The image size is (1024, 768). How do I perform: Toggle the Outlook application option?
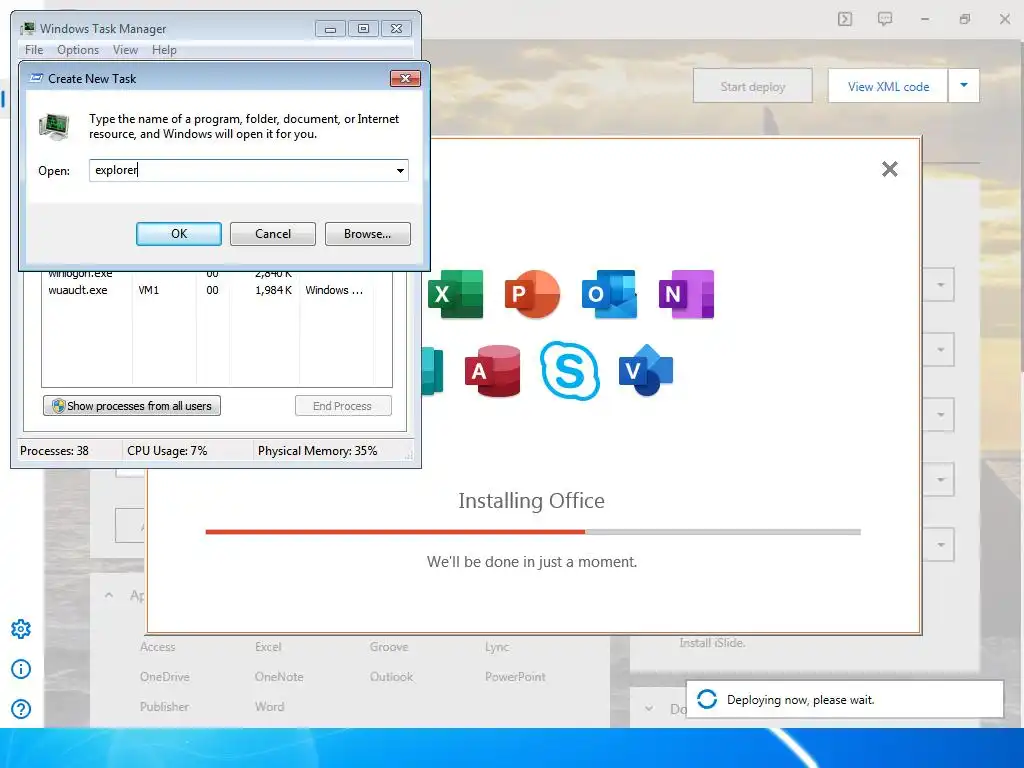click(x=391, y=677)
